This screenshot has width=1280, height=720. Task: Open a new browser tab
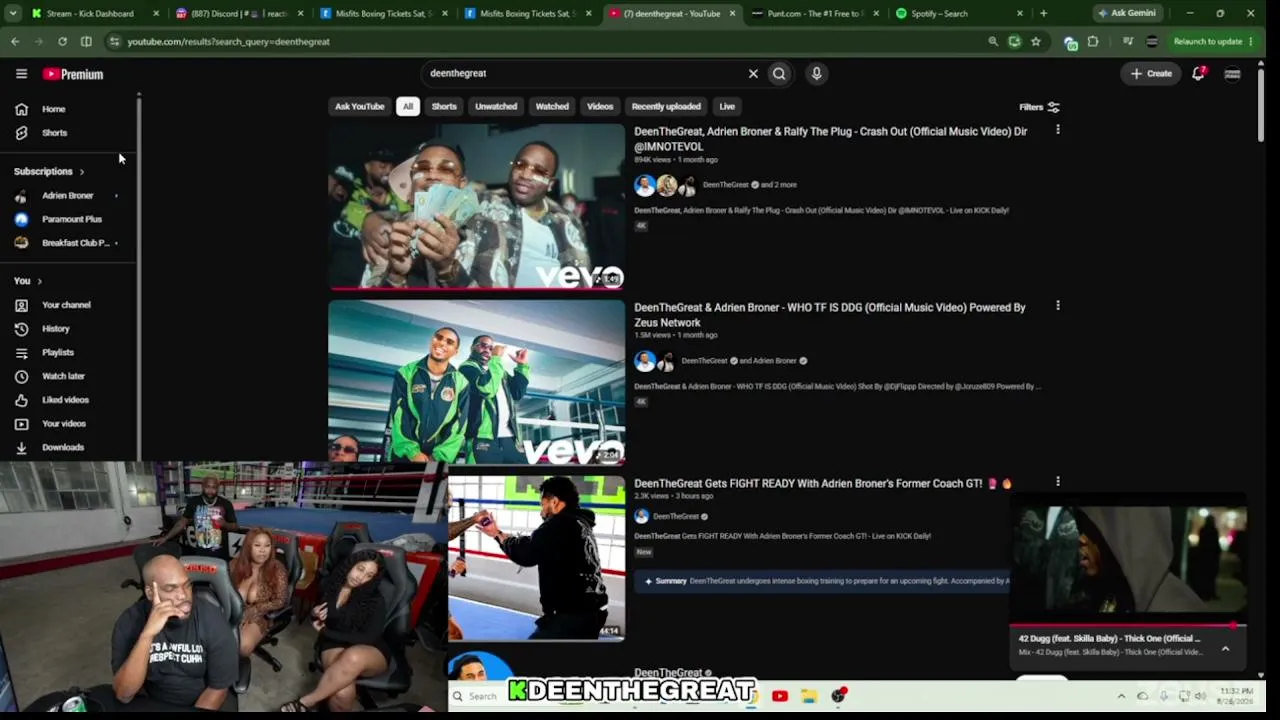[1043, 13]
